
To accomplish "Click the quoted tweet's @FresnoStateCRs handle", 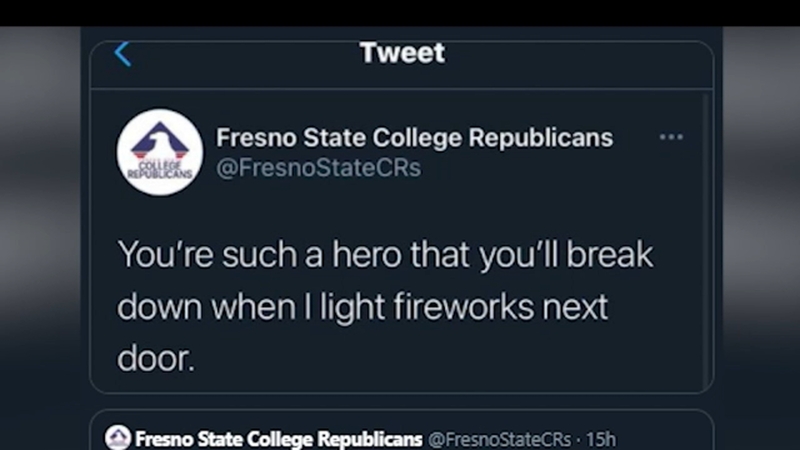I will (499, 439).
